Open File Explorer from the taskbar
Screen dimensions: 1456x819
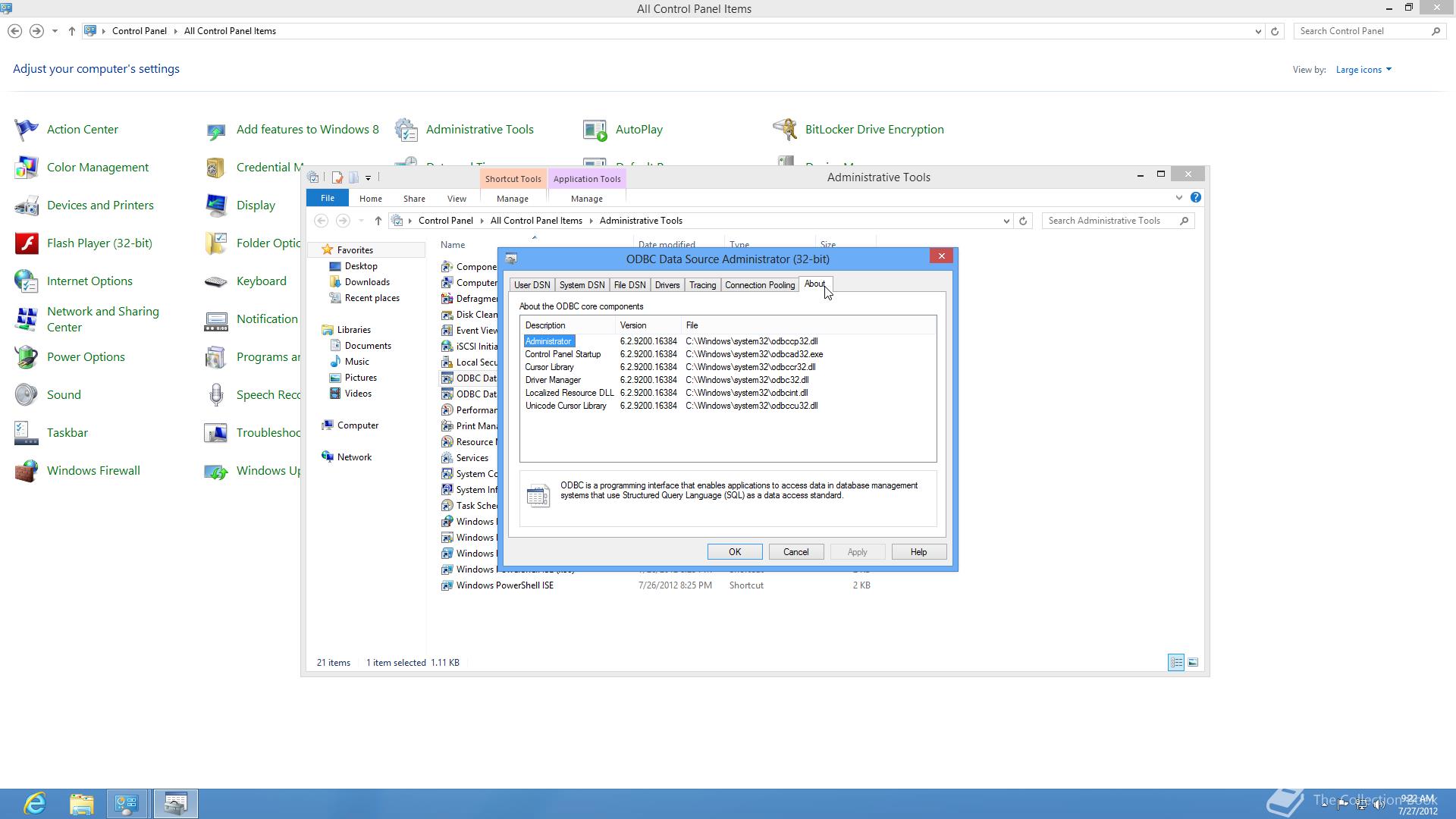tap(81, 803)
